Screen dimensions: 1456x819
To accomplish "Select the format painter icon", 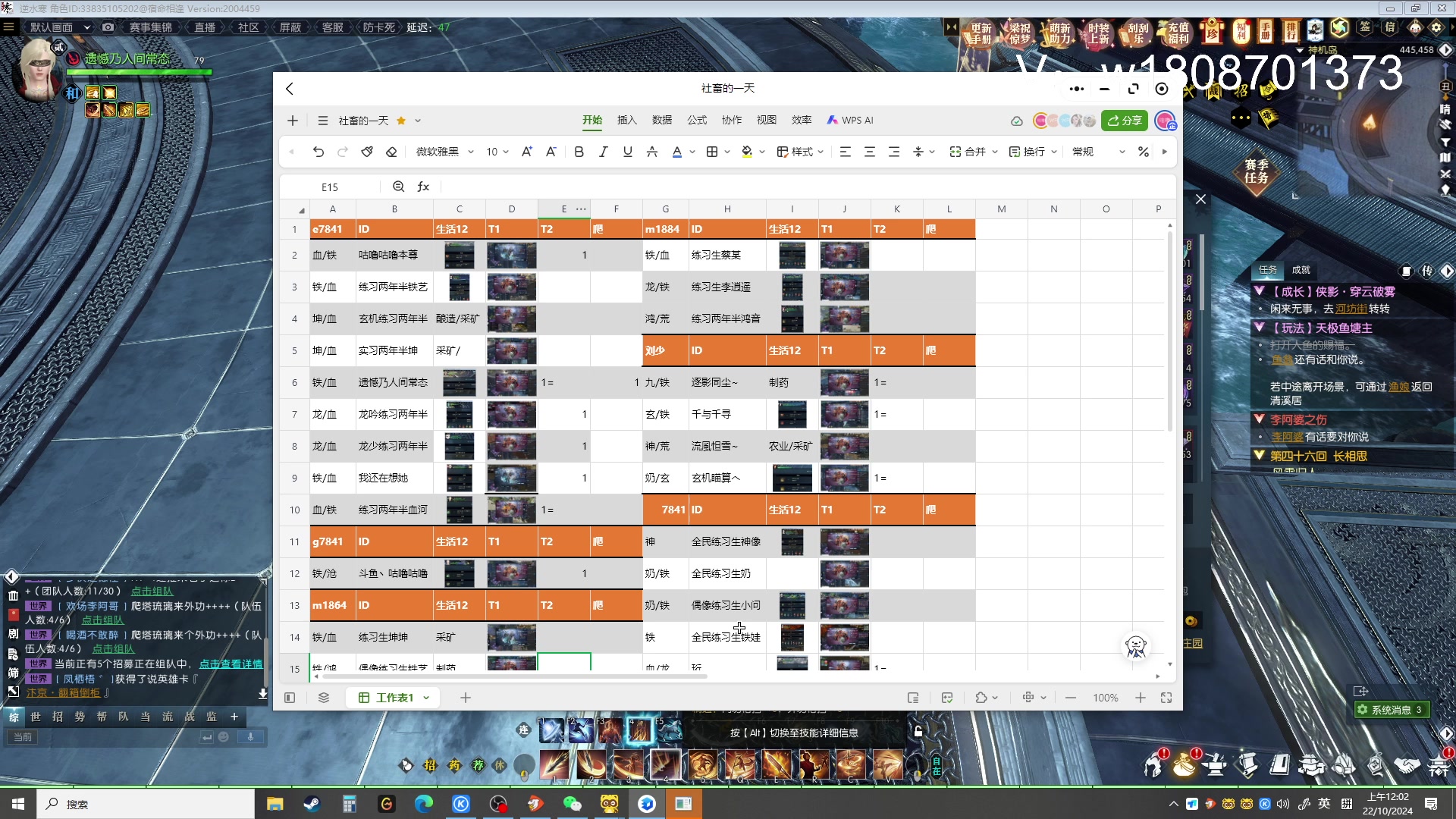I will tap(367, 152).
